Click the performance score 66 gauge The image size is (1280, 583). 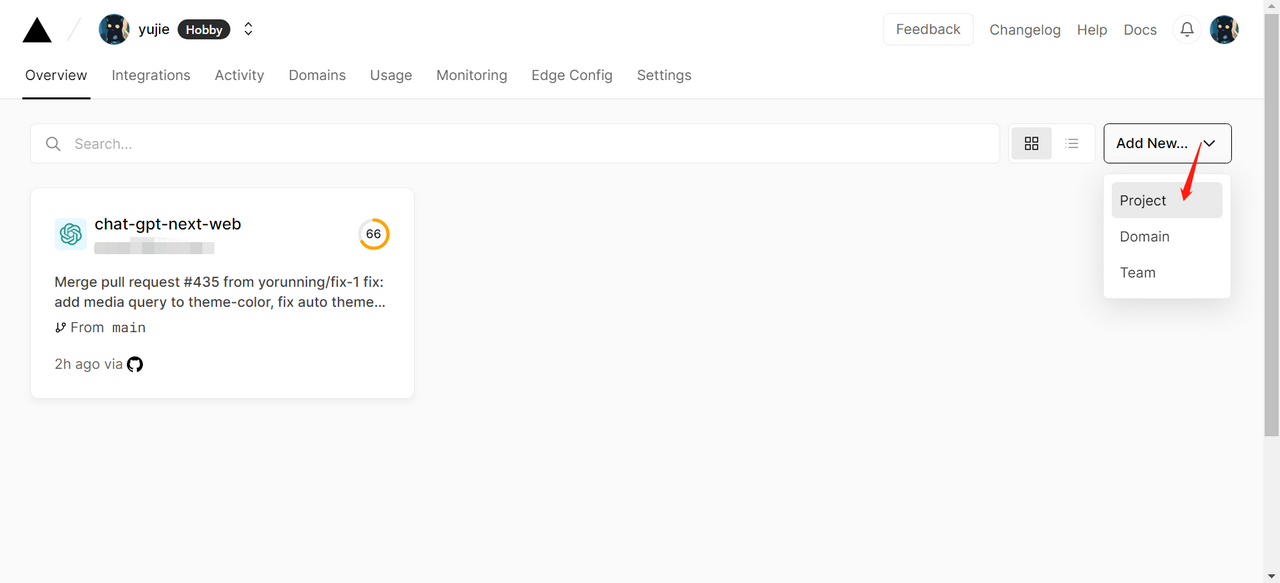(x=373, y=234)
